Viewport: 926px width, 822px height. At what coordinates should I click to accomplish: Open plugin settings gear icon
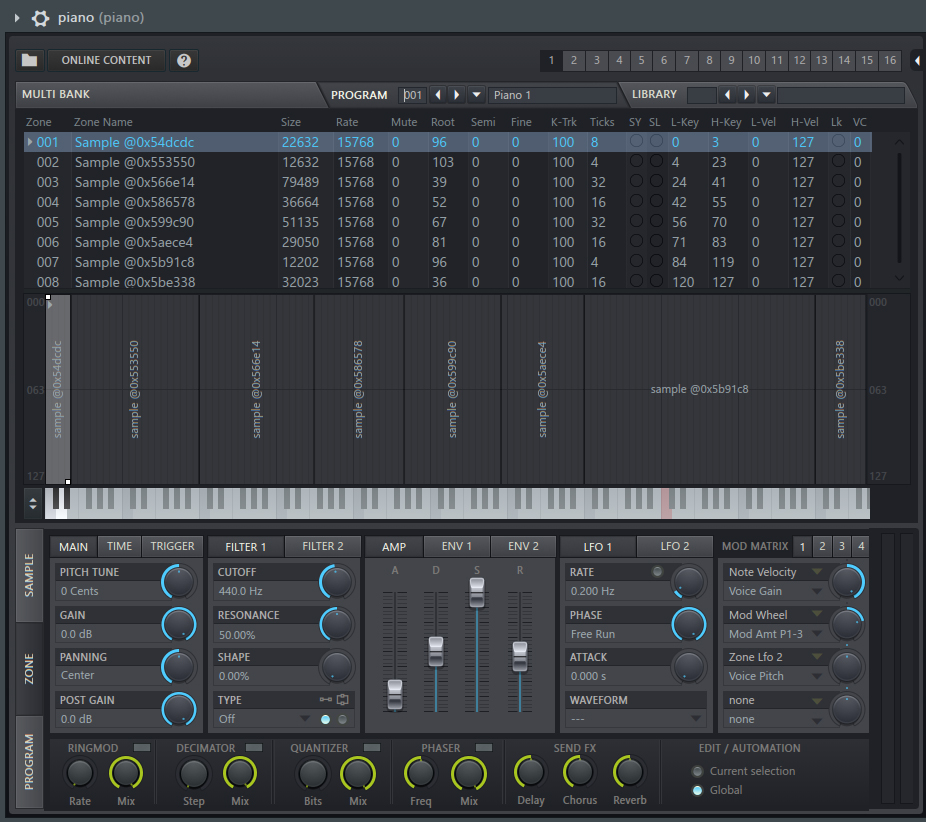click(x=40, y=18)
